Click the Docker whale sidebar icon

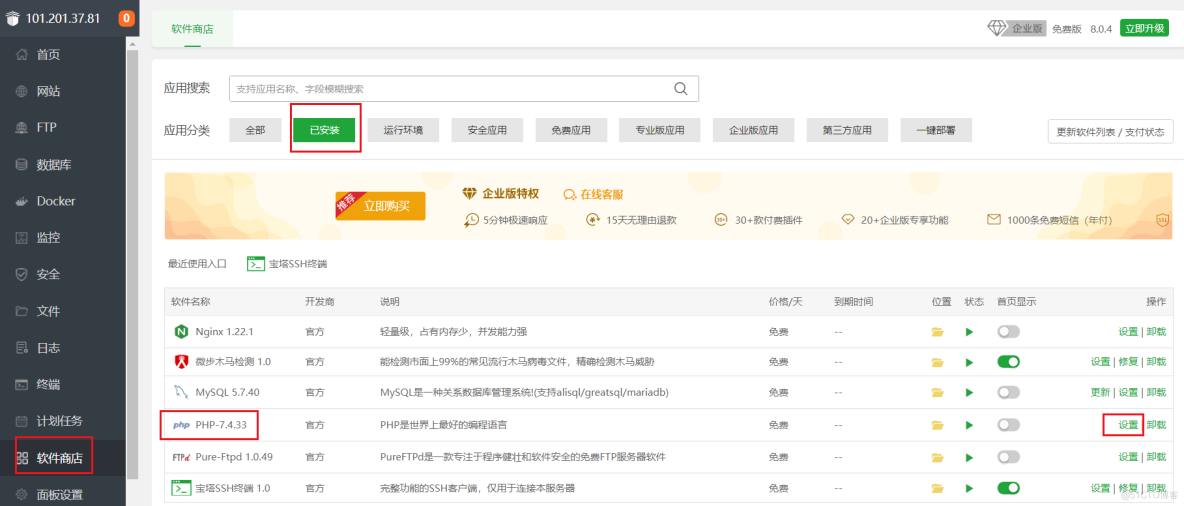[22, 201]
